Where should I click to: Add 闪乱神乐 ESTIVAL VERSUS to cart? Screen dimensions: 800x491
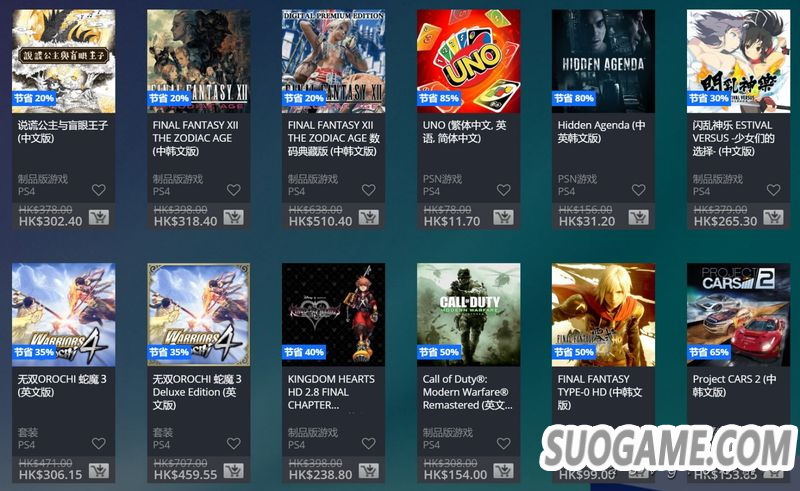coord(773,217)
